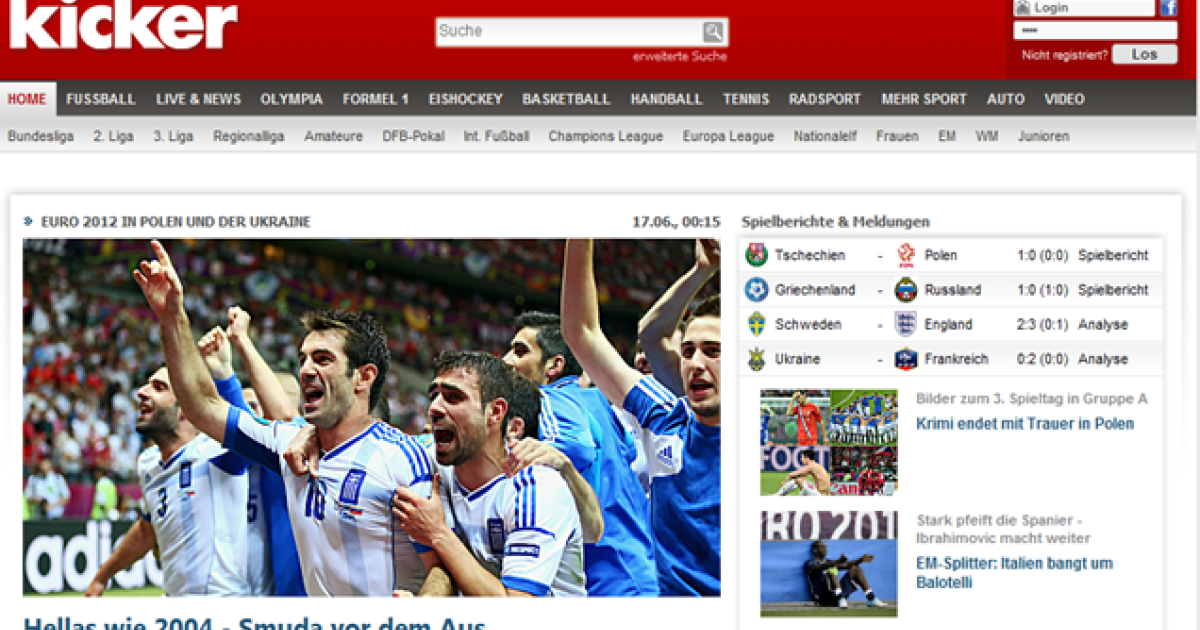1200x630 pixels.
Task: Click the kicker logo
Action: click(123, 24)
